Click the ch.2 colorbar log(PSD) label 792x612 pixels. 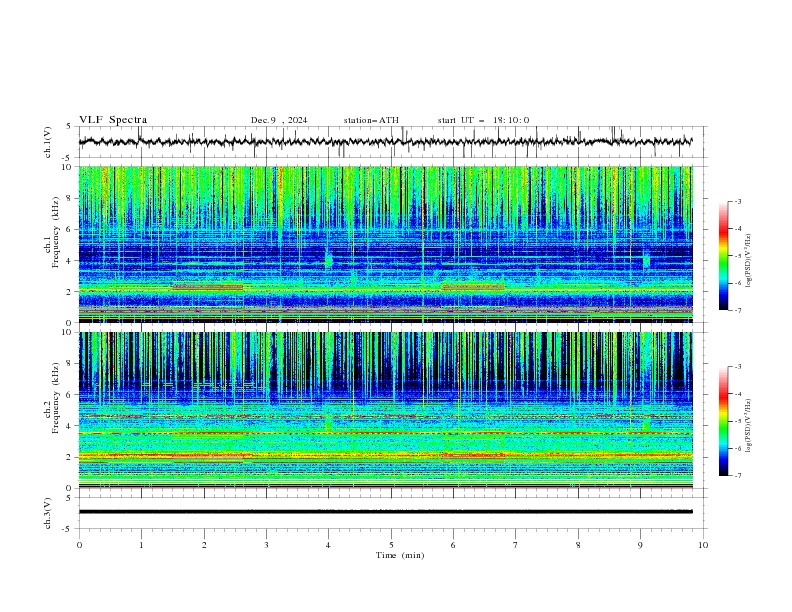point(749,425)
